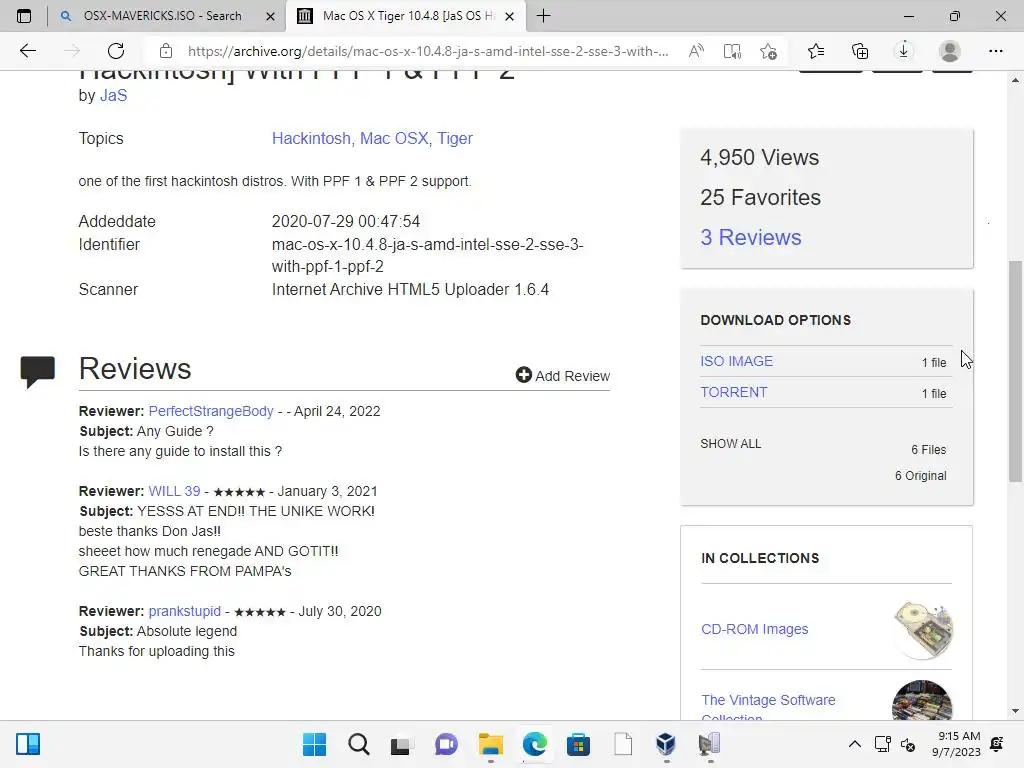This screenshot has height=768, width=1024.
Task: Open Edge Settings and more menu
Action: click(995, 51)
